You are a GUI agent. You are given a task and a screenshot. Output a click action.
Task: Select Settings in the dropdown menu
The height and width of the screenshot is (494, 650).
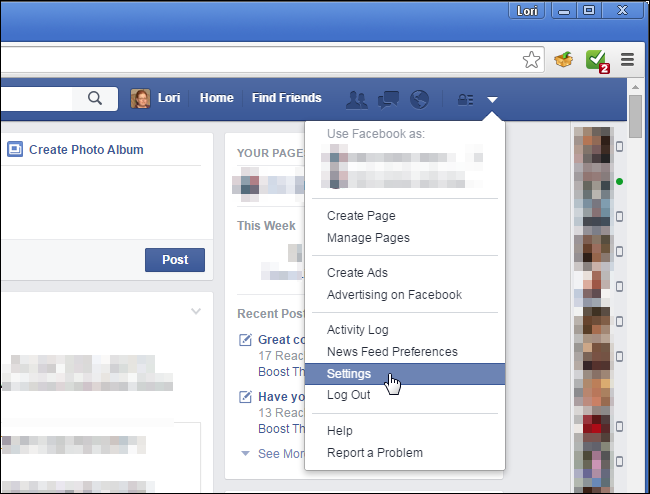405,374
